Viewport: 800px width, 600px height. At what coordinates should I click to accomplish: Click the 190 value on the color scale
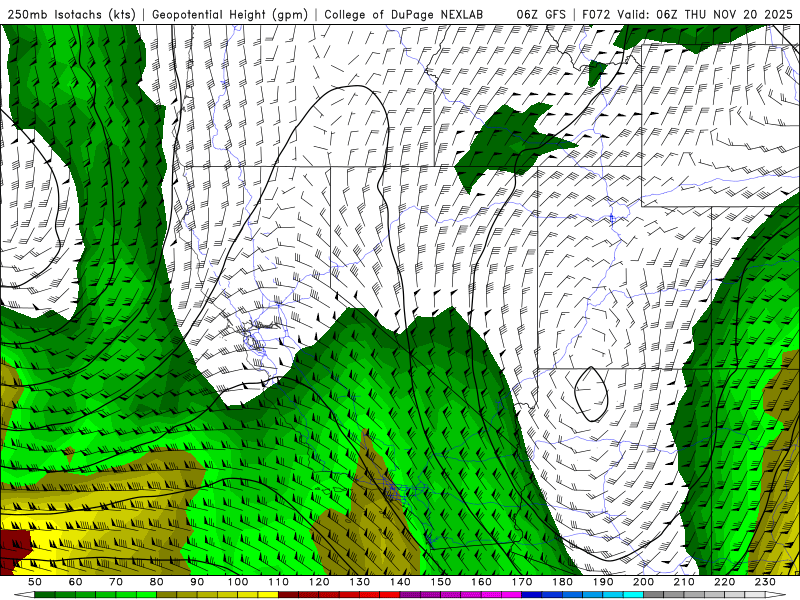point(603,582)
